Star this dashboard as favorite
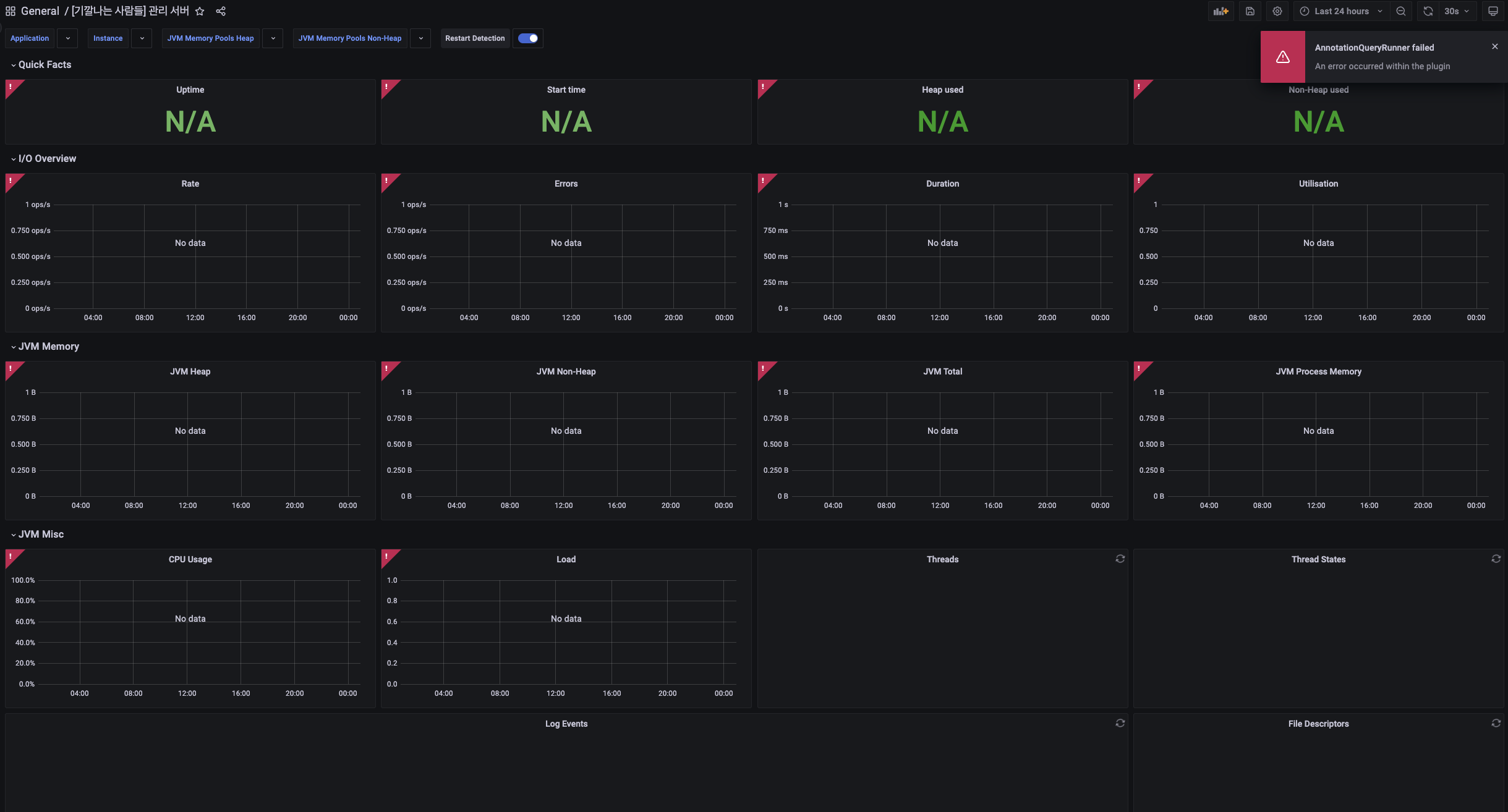The image size is (1508, 812). pos(200,11)
